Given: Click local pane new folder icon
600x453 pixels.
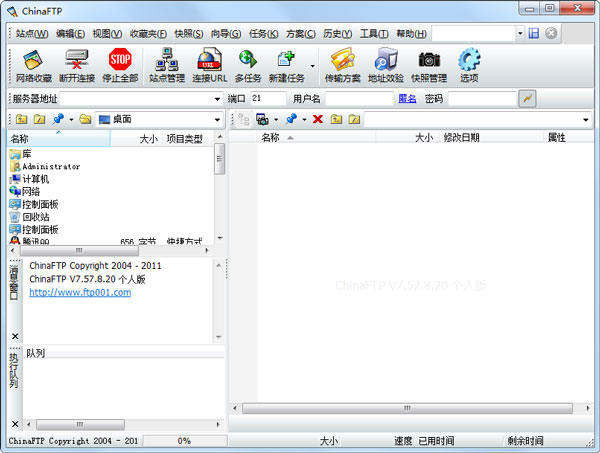Looking at the screenshot, I should [39, 119].
